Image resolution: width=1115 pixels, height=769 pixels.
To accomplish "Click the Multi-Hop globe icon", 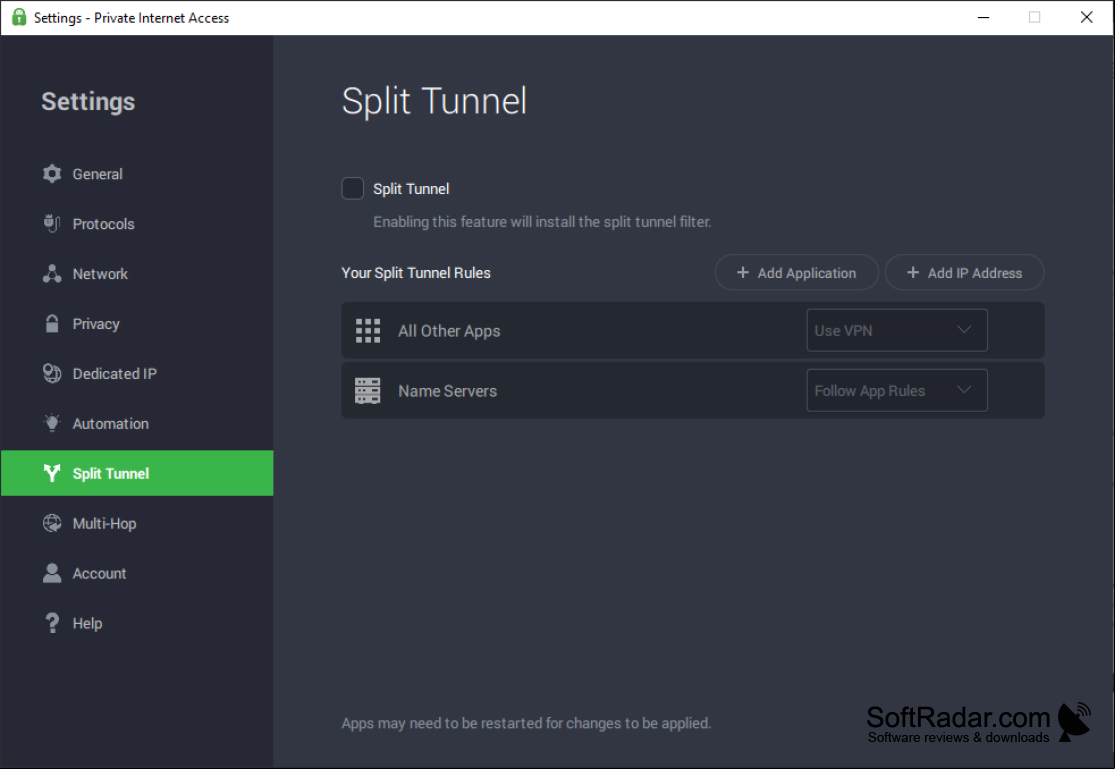I will [52, 524].
